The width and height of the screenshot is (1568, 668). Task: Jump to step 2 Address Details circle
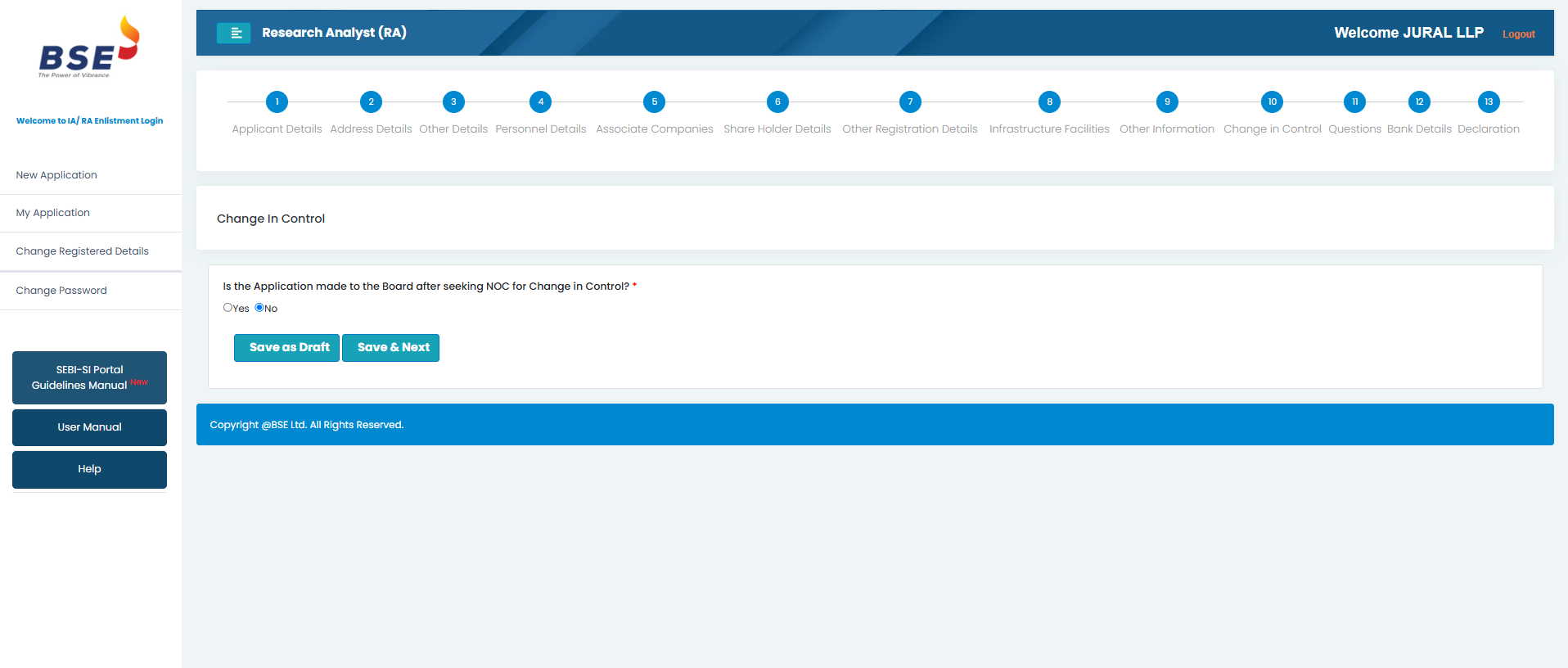pos(371,102)
